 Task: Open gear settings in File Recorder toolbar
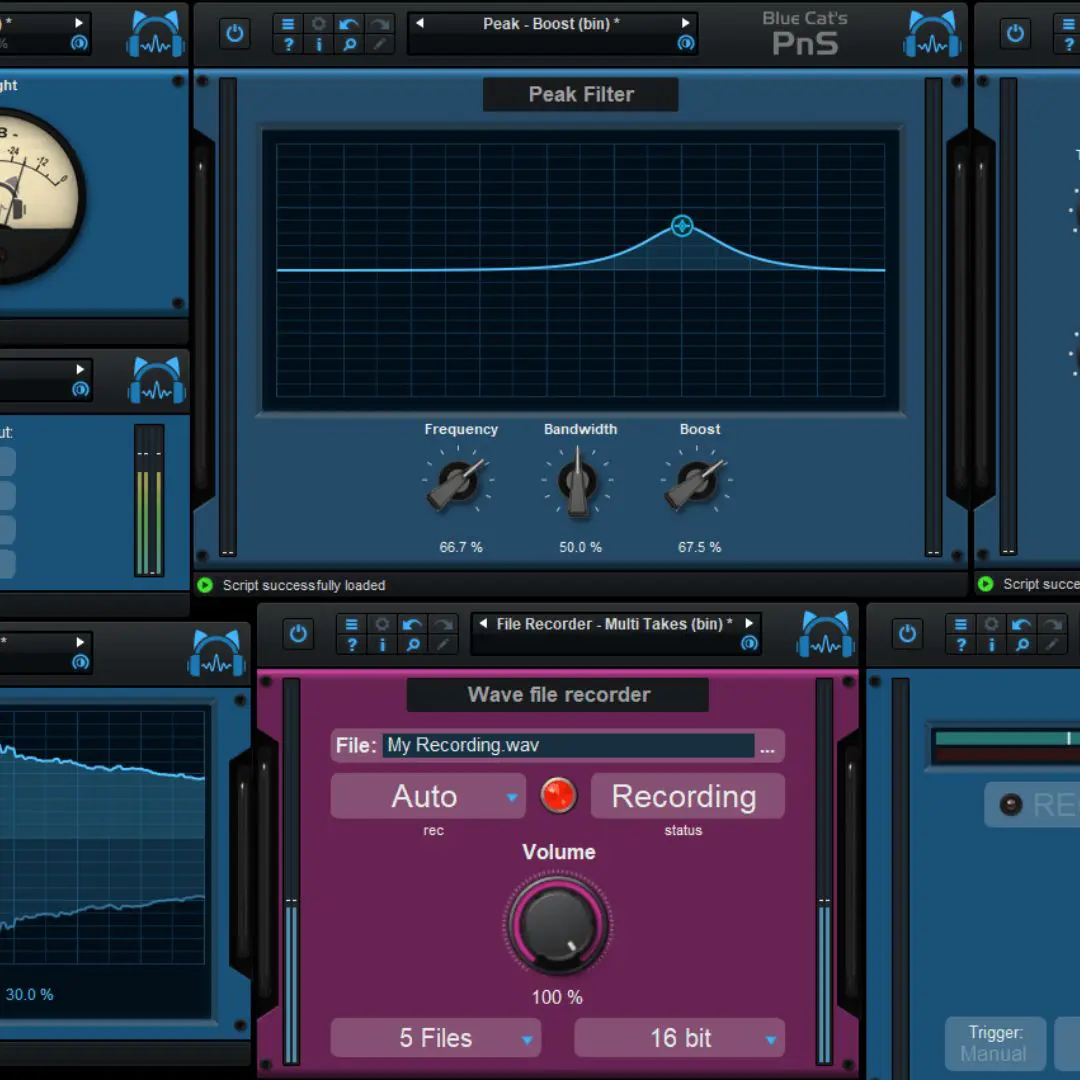coord(382,624)
